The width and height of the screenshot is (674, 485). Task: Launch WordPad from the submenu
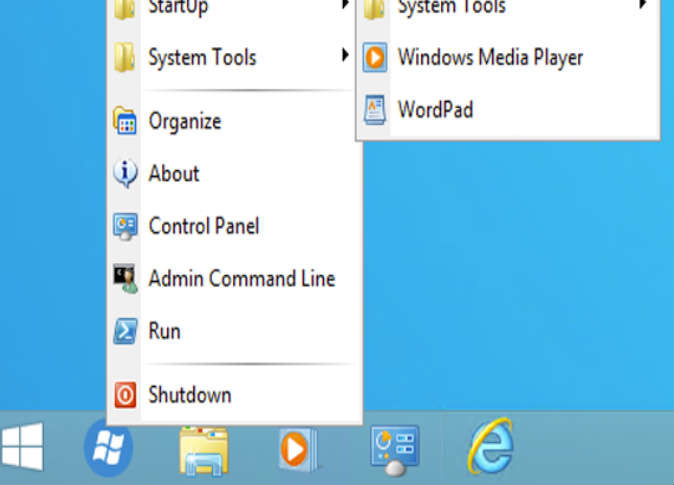[x=435, y=109]
